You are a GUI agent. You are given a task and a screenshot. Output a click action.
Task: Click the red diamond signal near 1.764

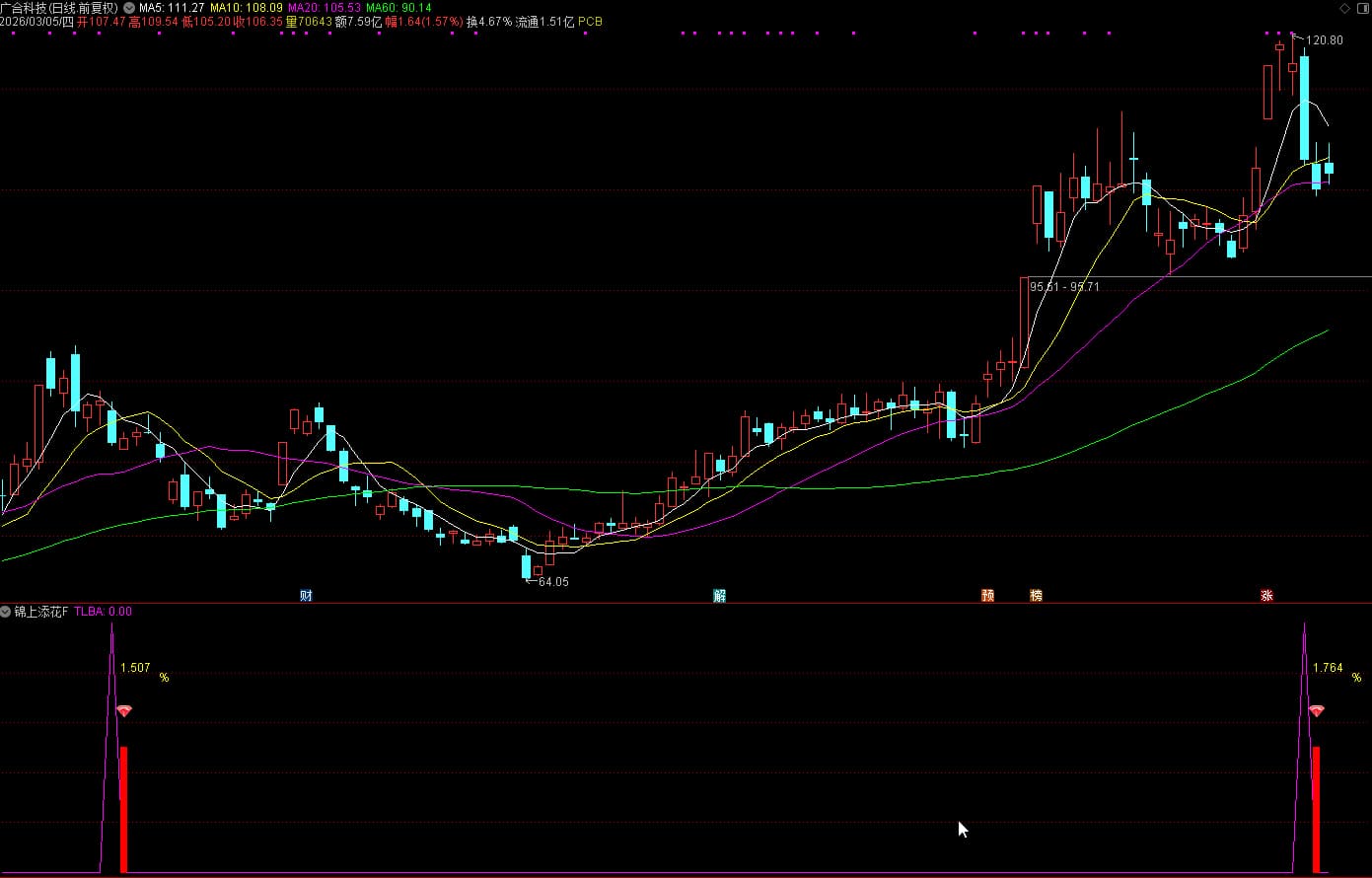click(x=1316, y=710)
